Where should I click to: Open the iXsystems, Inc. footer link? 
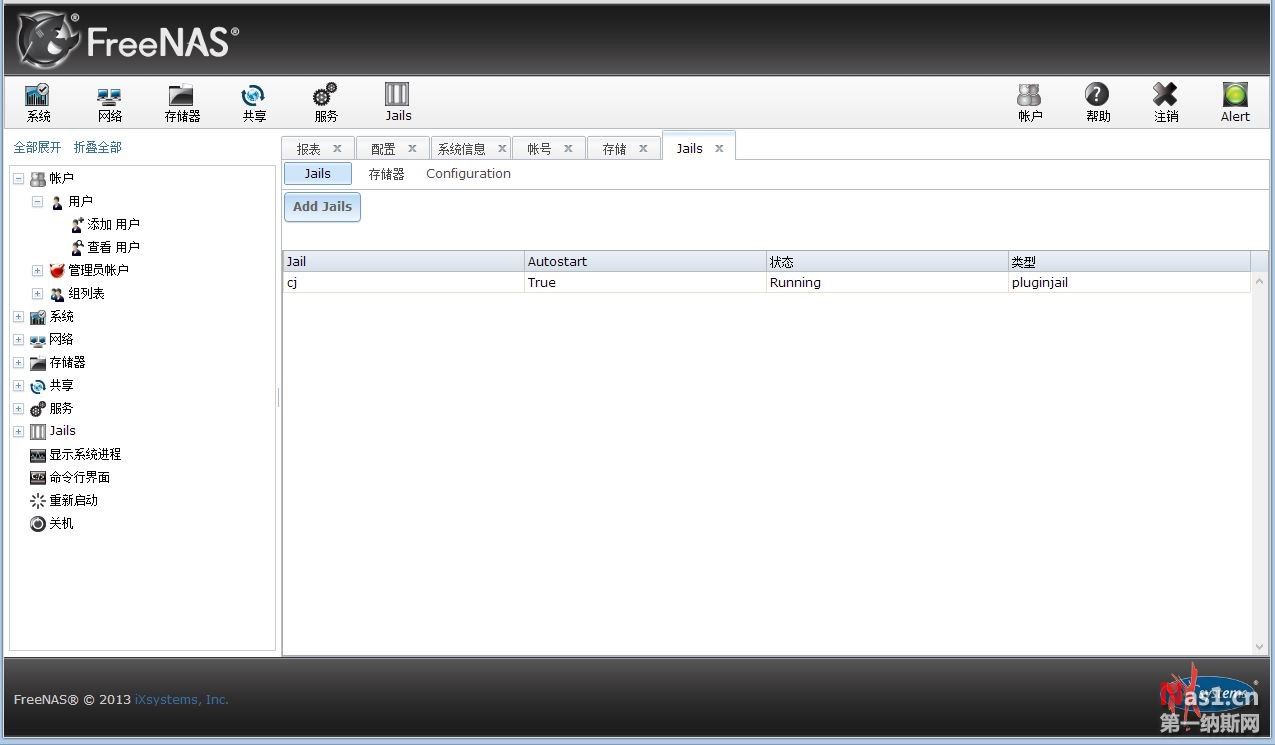pos(182,699)
